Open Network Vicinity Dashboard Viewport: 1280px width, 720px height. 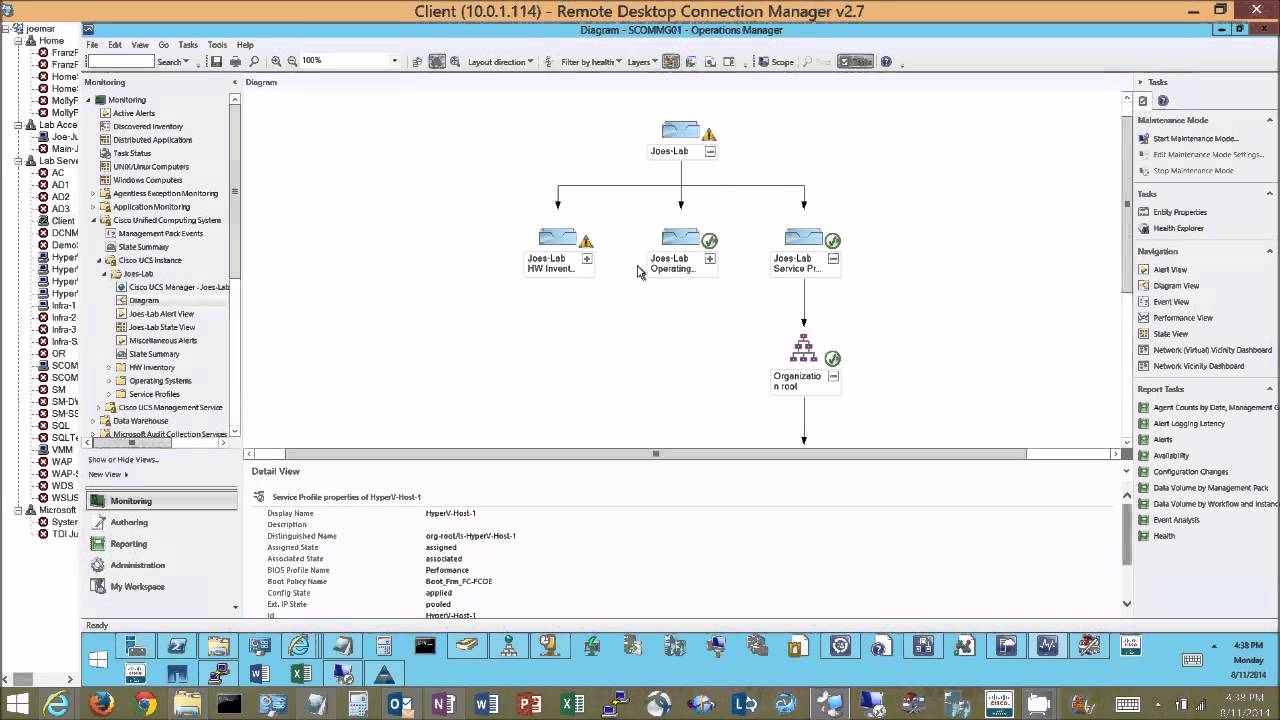point(1198,366)
